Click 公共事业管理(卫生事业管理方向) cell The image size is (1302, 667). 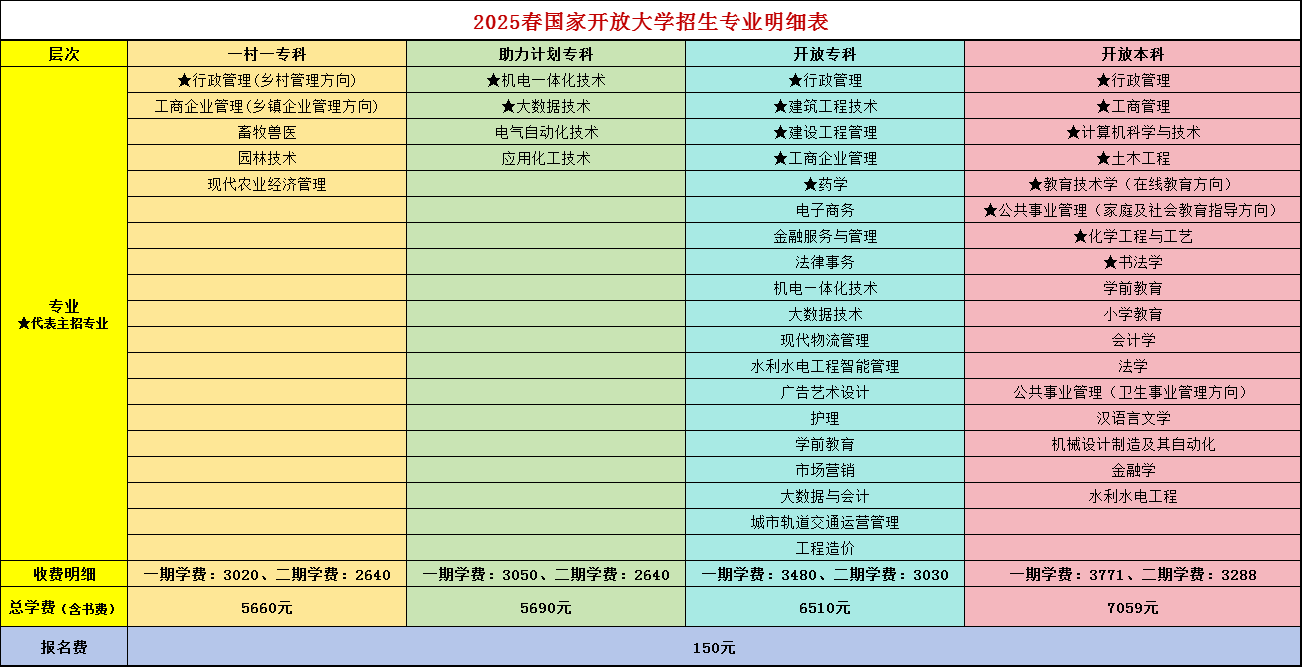tap(1133, 392)
